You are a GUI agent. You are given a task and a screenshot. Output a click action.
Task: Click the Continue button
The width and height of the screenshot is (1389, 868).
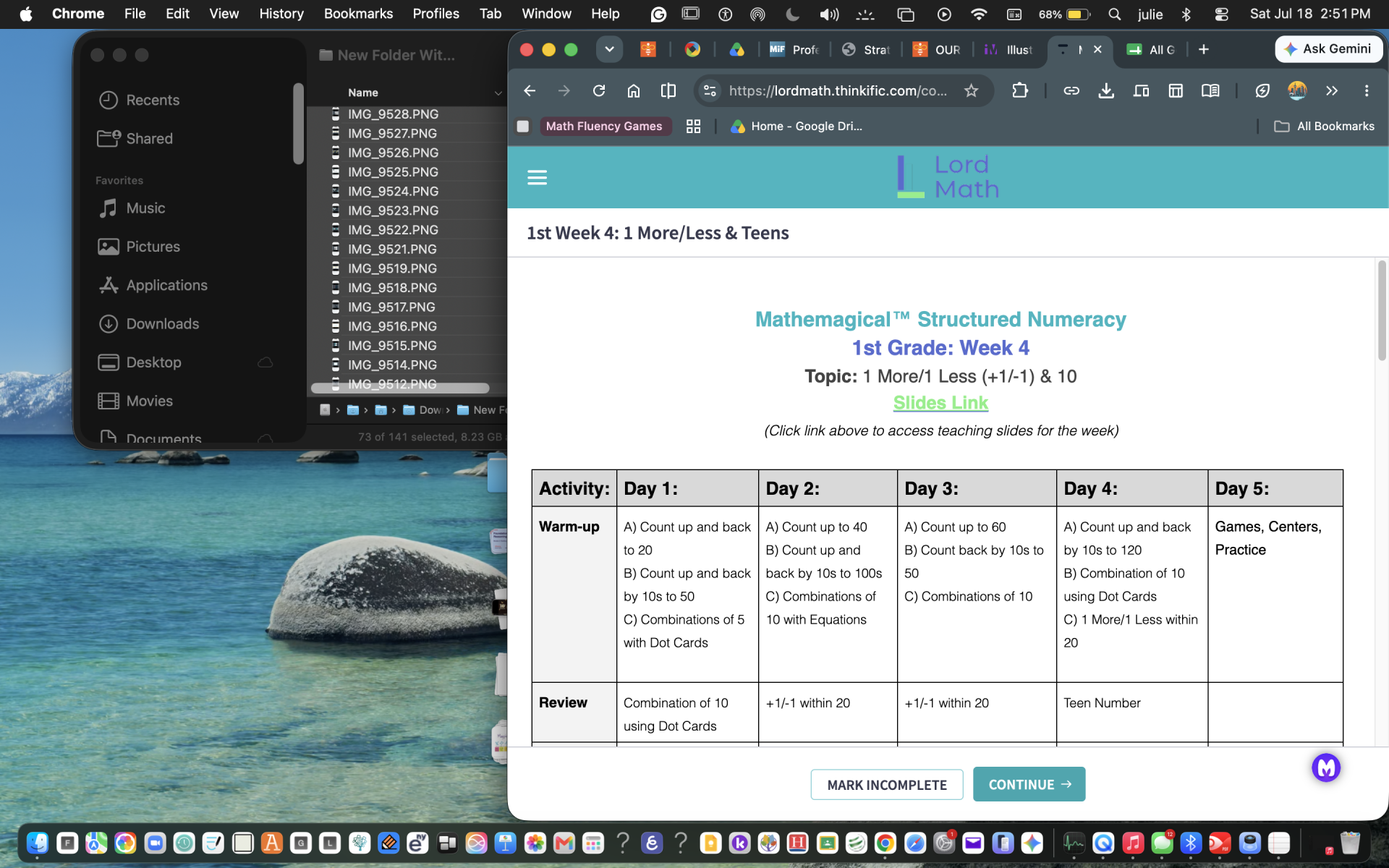[1029, 784]
